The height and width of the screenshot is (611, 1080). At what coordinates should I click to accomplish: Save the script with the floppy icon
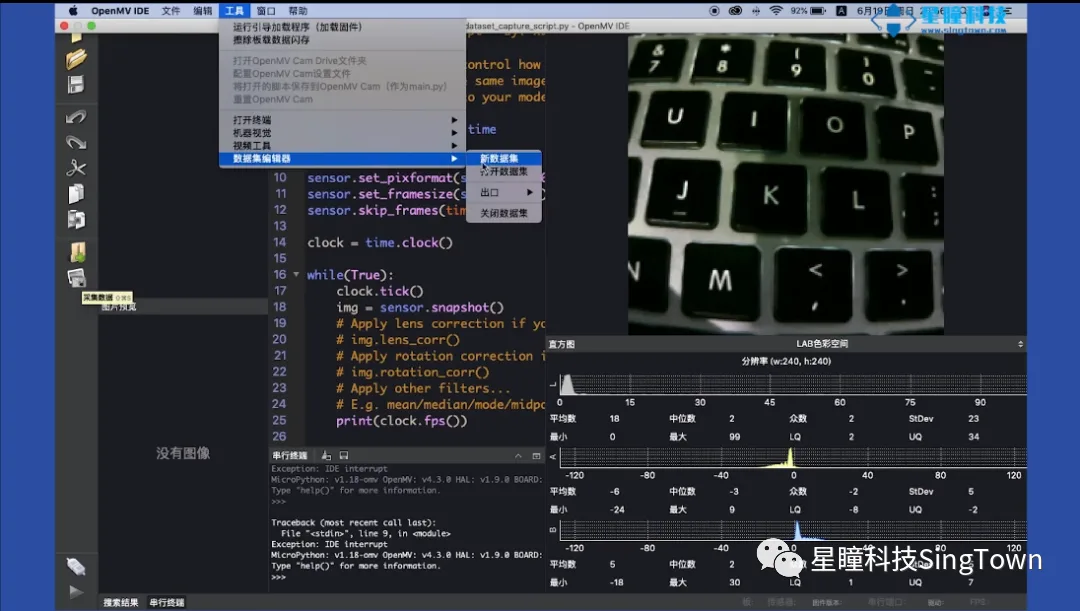[x=76, y=85]
